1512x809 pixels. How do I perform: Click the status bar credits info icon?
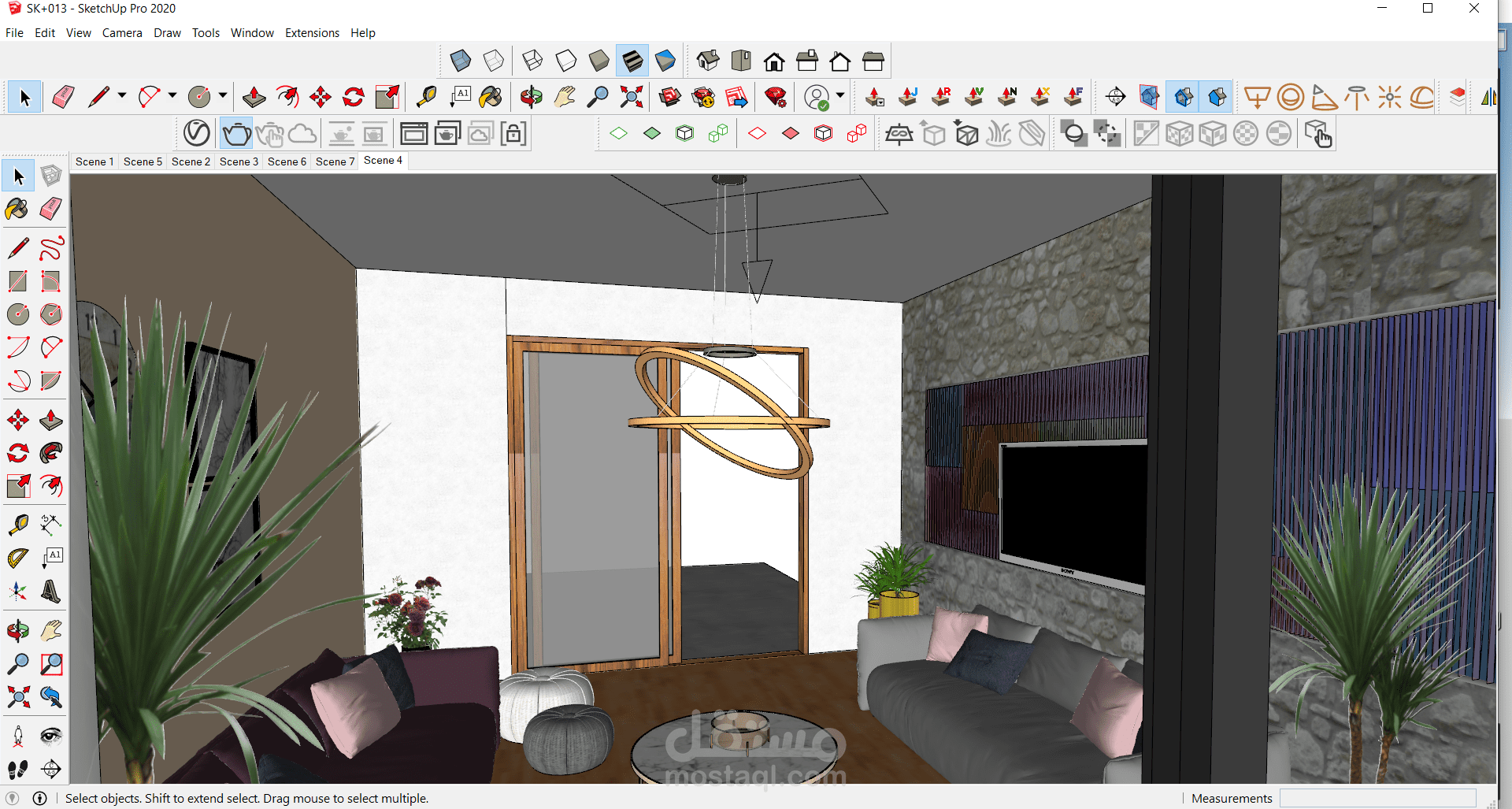[40, 798]
